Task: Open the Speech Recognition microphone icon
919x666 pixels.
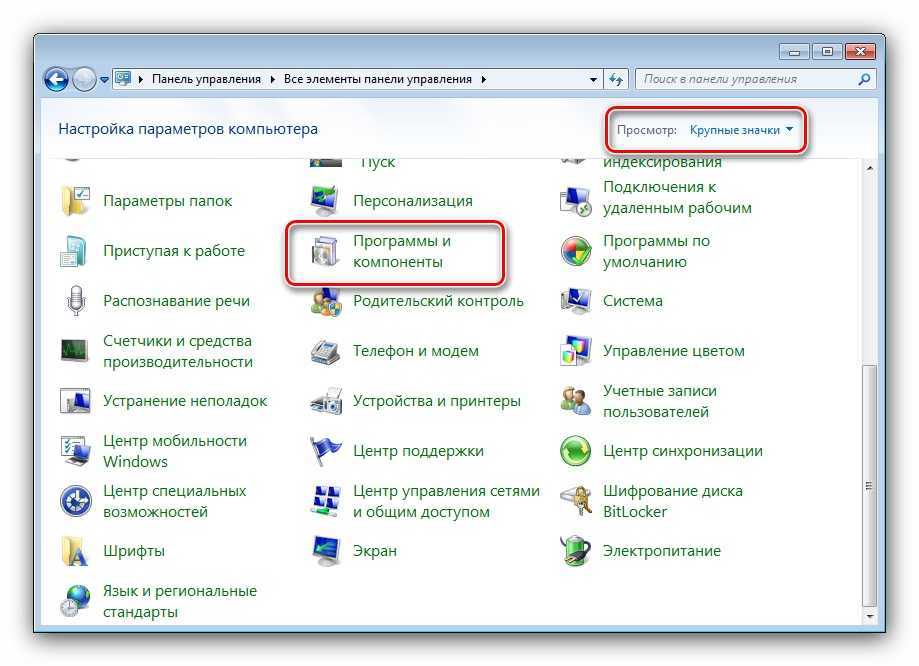Action: click(77, 301)
